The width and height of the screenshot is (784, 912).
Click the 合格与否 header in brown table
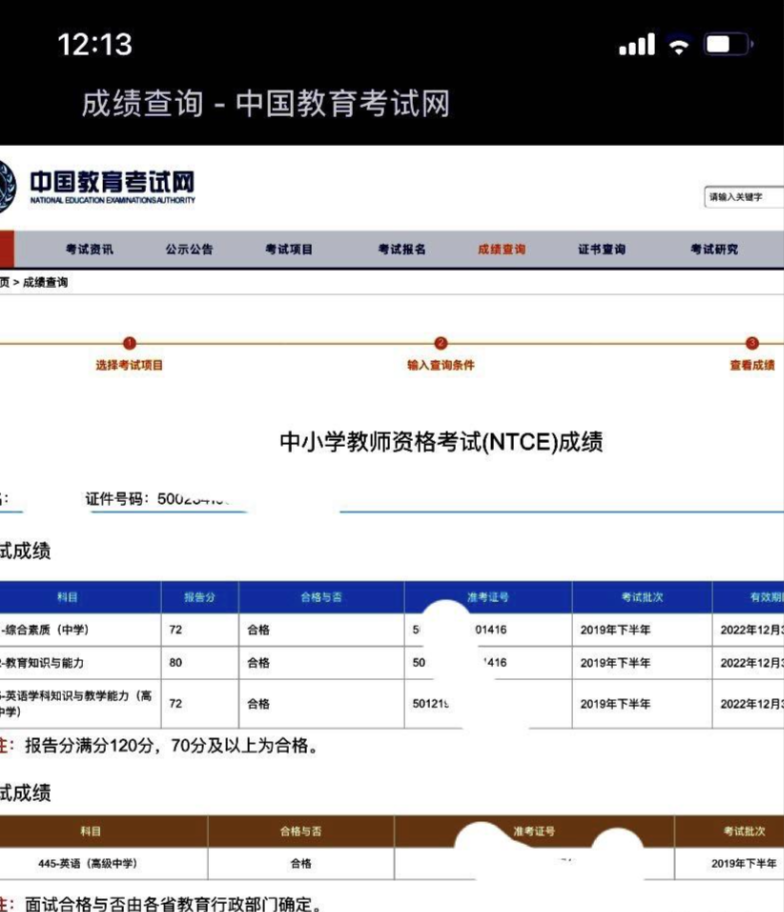[301, 832]
